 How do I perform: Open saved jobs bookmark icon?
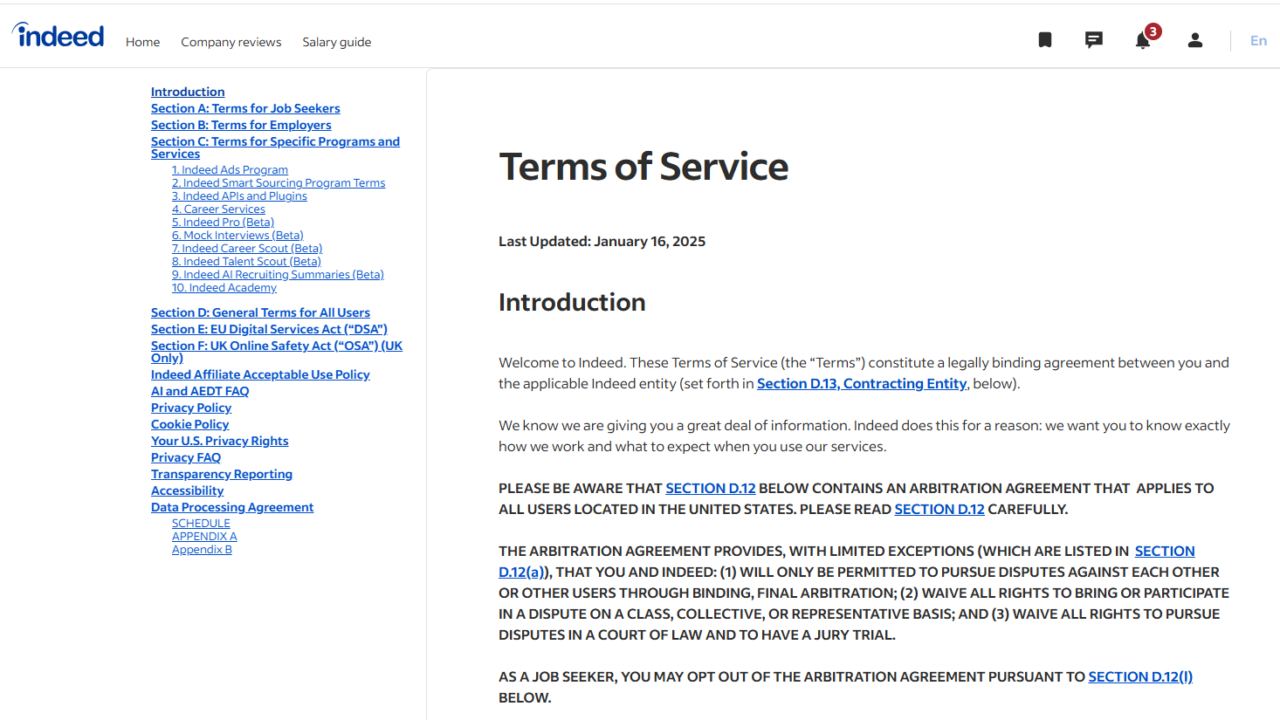[1045, 40]
